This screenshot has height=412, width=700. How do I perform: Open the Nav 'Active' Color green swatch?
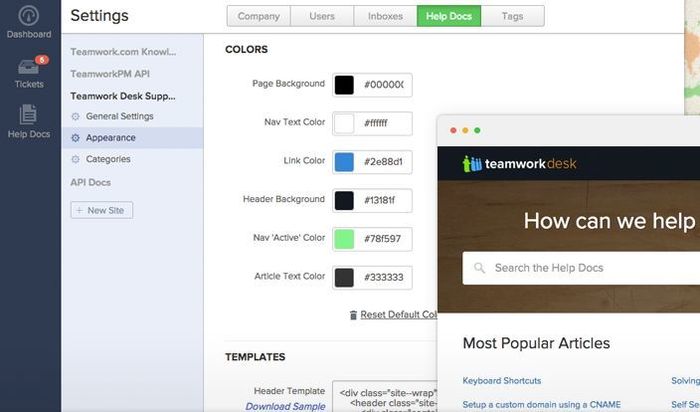coord(344,239)
